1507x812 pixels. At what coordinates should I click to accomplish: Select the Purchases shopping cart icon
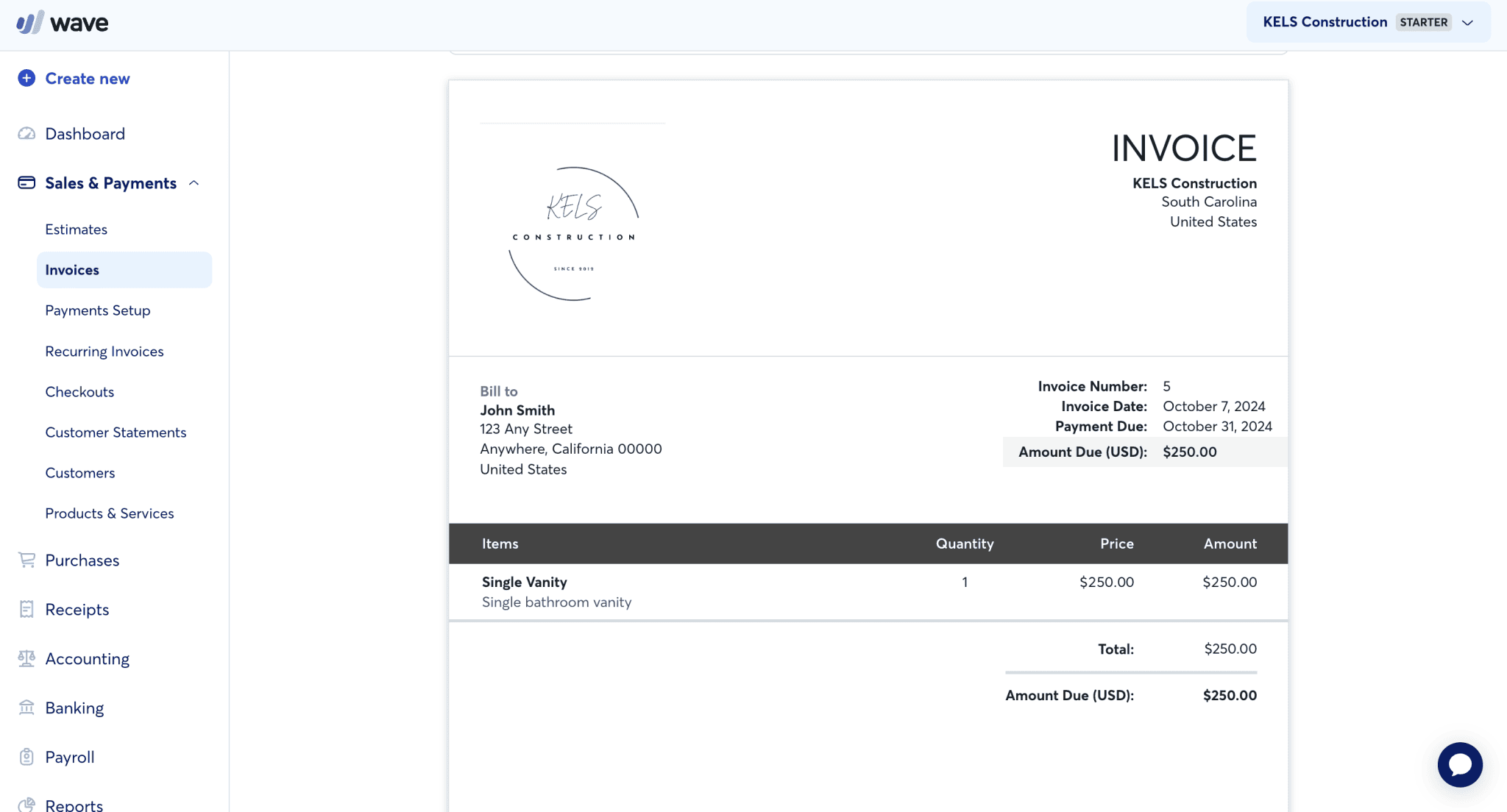[x=26, y=560]
